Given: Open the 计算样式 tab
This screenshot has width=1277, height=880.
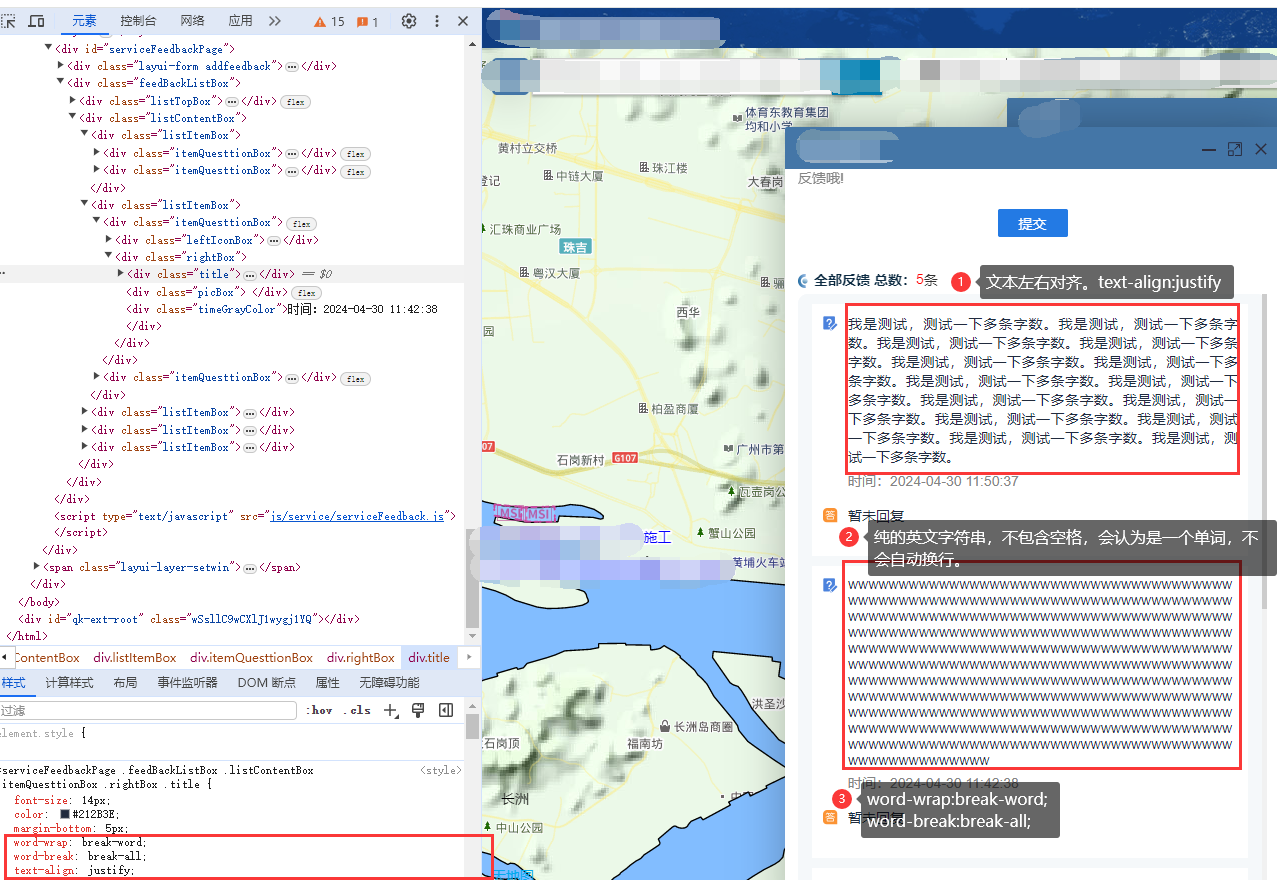Looking at the screenshot, I should pyautogui.click(x=69, y=682).
